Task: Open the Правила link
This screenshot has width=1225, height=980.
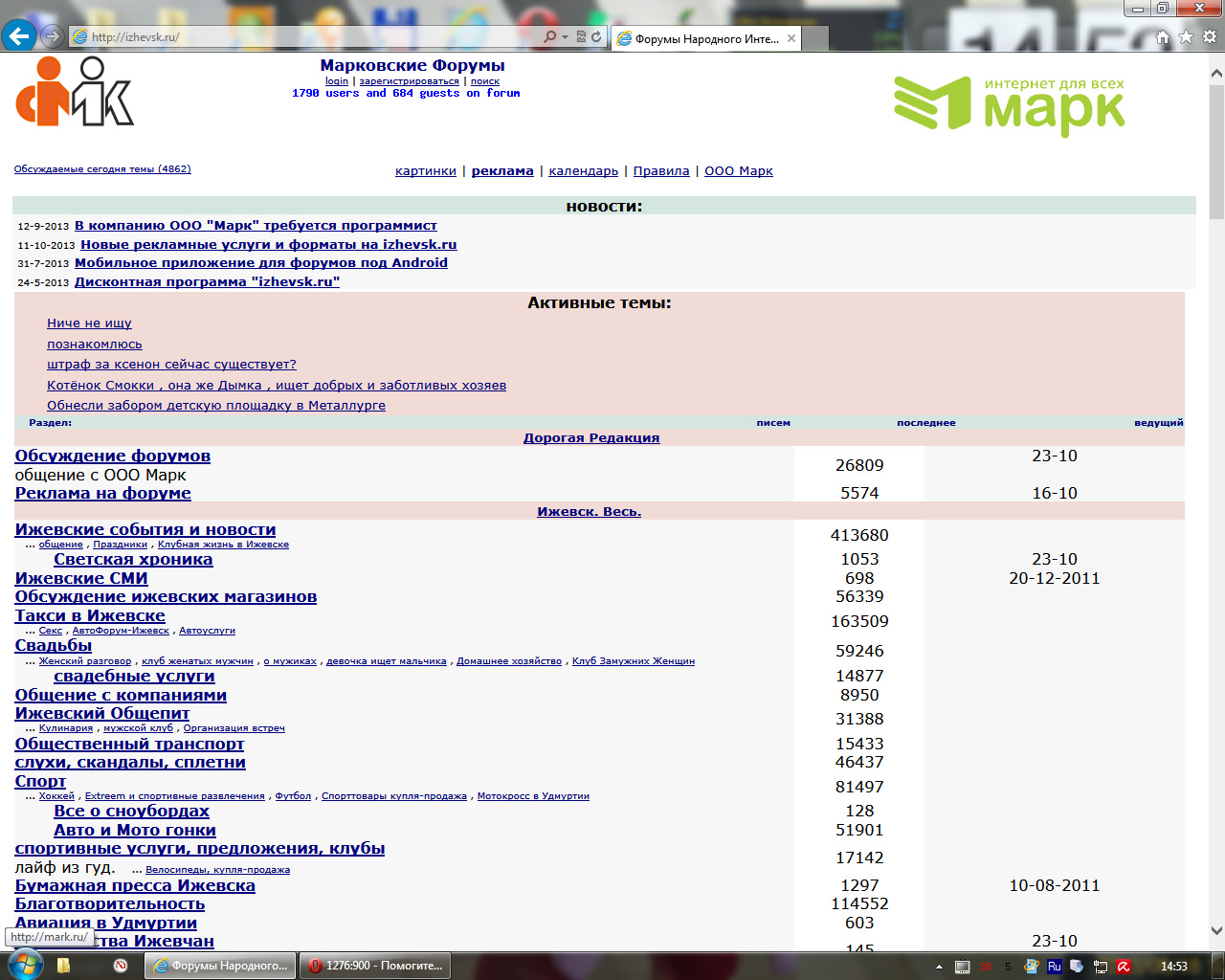Action: pyautogui.click(x=661, y=171)
